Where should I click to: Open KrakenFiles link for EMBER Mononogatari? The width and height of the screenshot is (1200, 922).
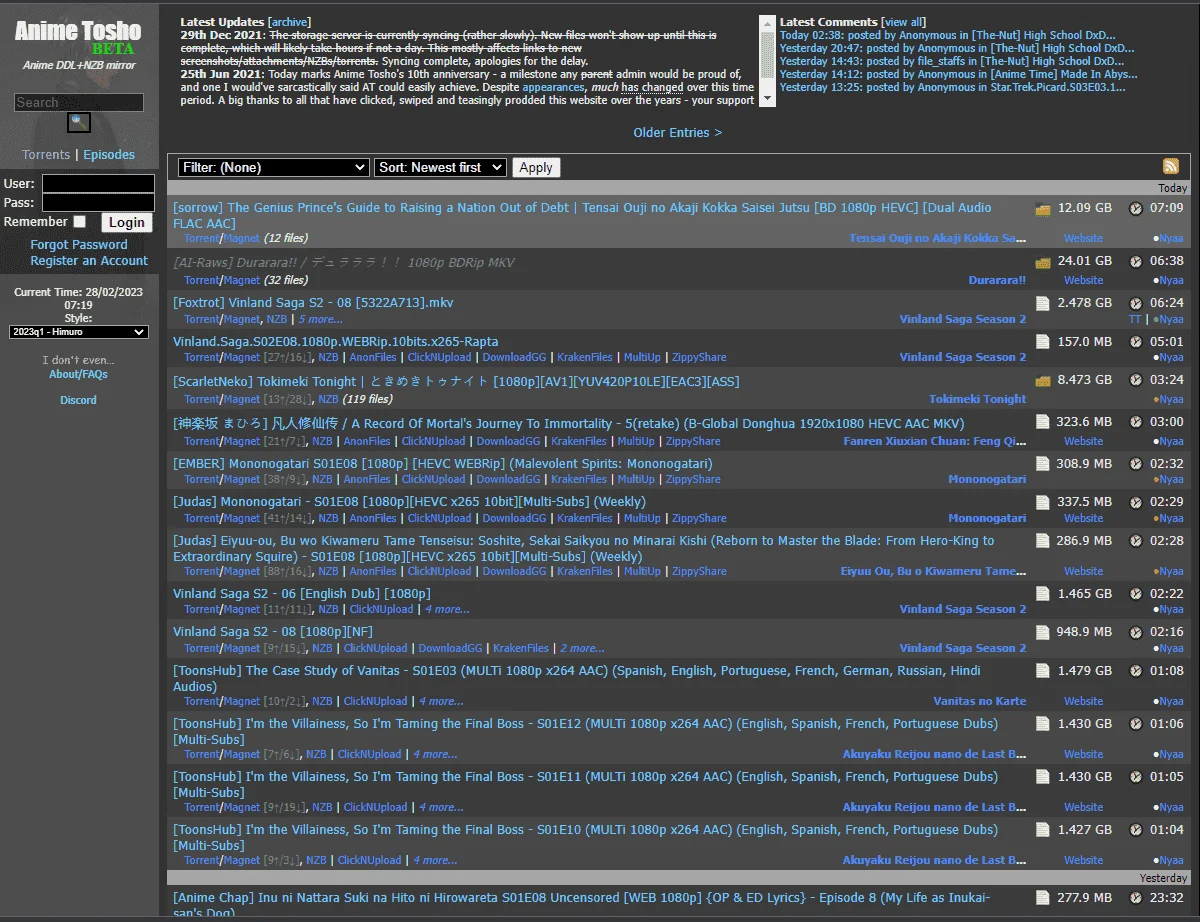579,480
